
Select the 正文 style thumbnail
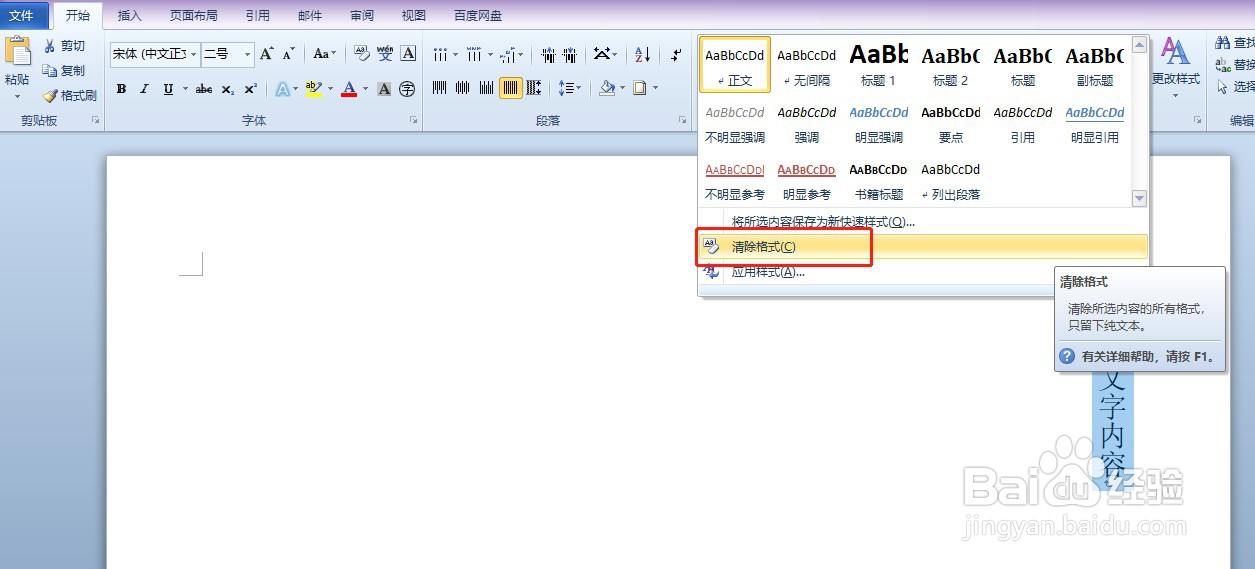click(x=735, y=64)
